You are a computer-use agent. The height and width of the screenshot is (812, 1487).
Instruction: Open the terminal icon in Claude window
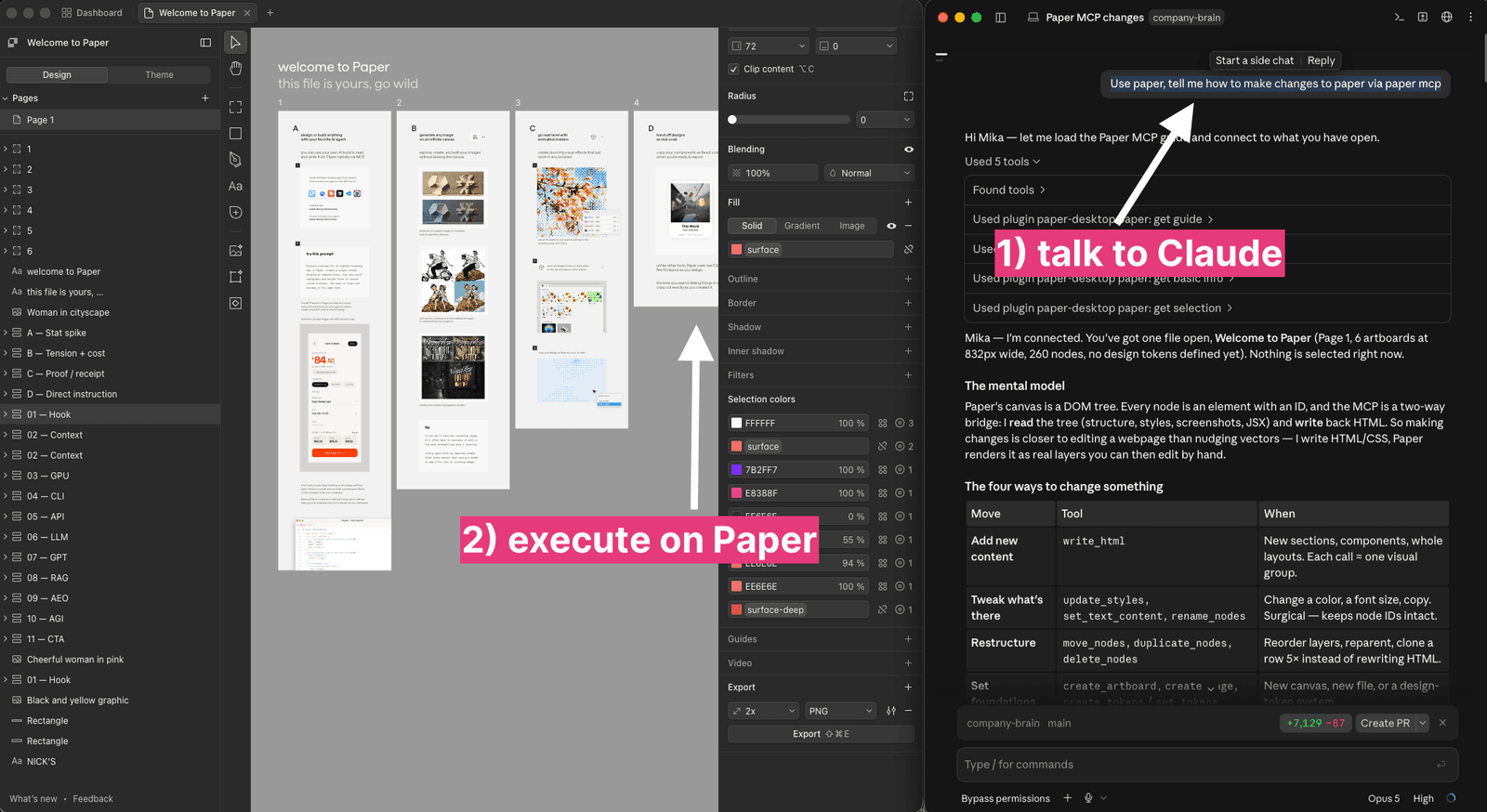click(1399, 17)
